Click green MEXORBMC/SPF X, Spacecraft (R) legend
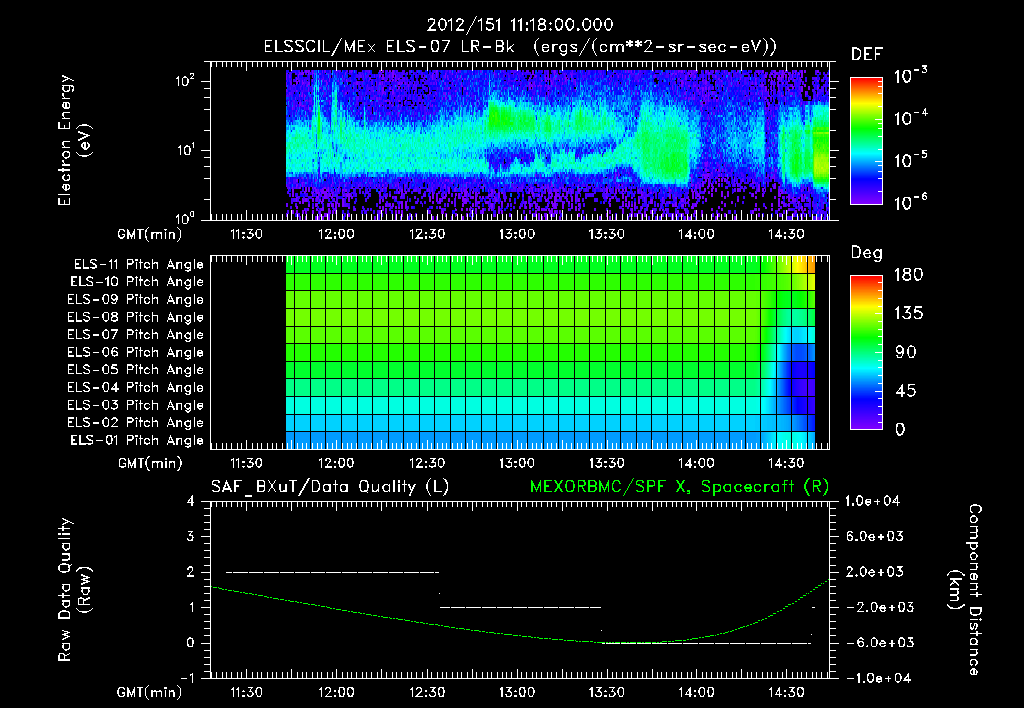The width and height of the screenshot is (1024, 708). 679,487
